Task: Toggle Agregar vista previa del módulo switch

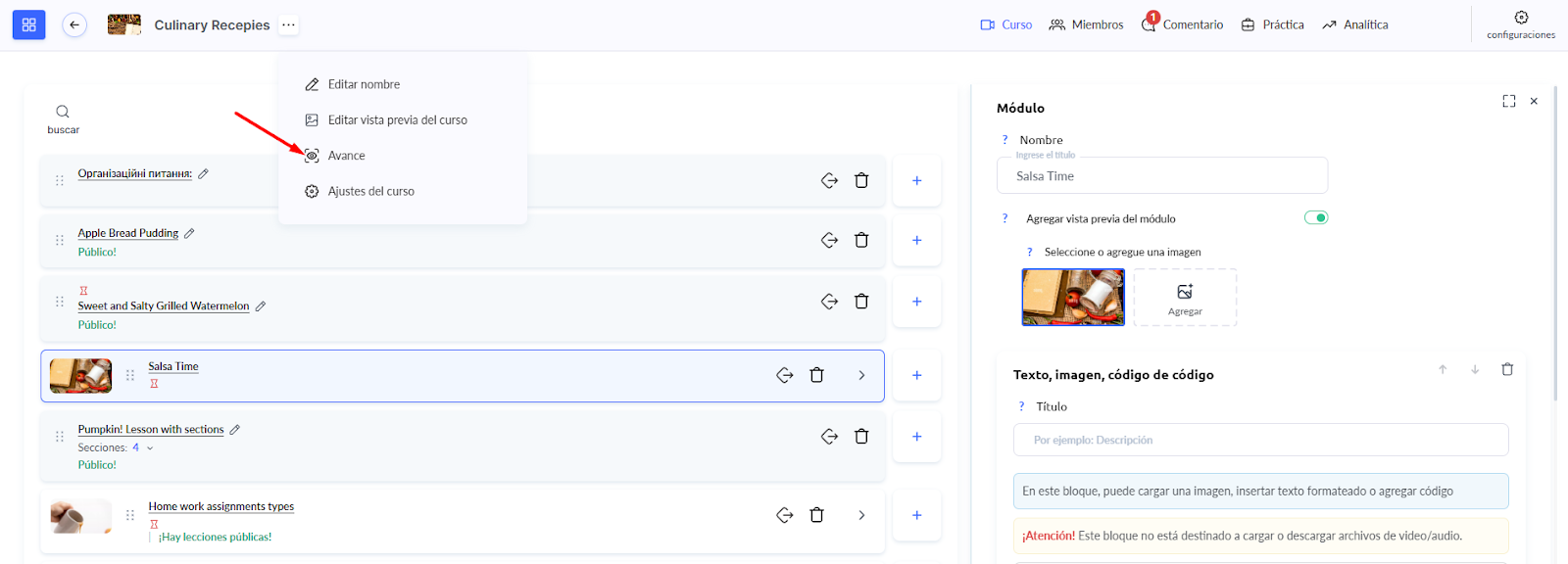Action: [1315, 217]
